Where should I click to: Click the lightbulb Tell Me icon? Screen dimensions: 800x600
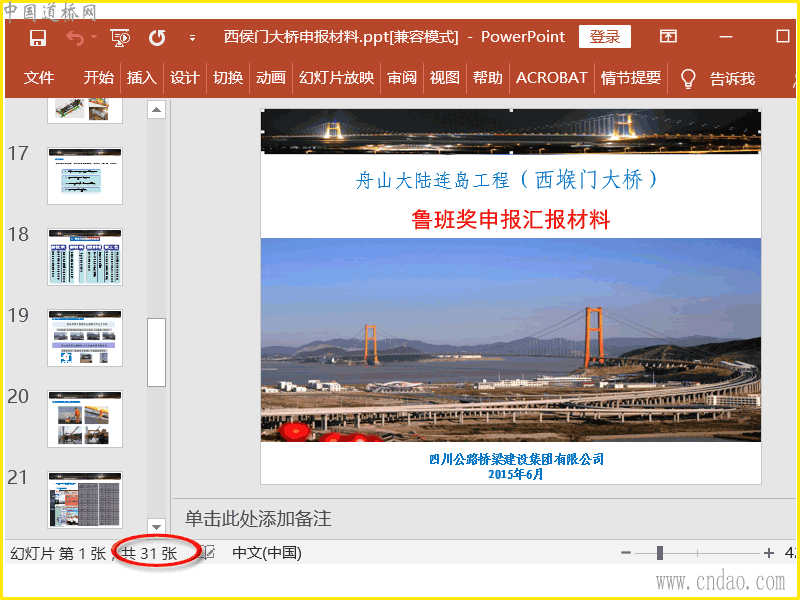(688, 79)
